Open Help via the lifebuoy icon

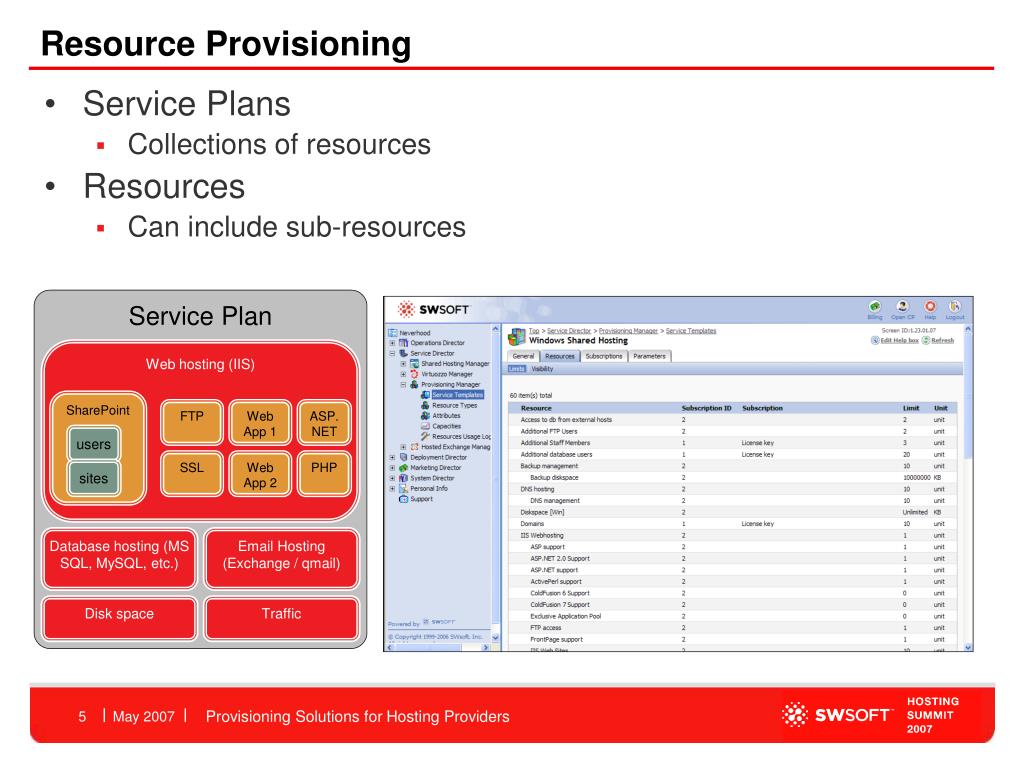pos(930,306)
